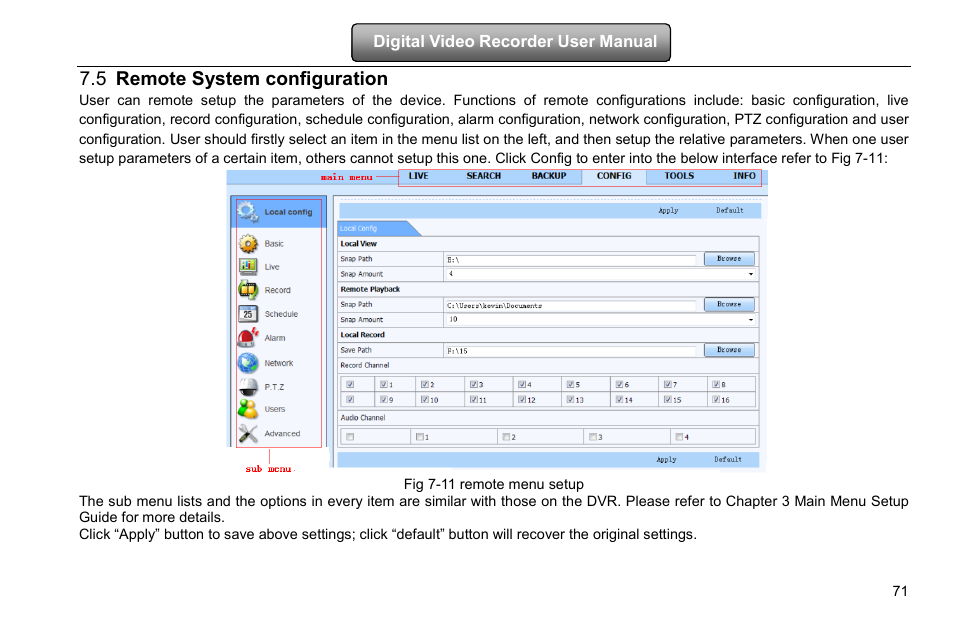The height and width of the screenshot is (636, 954).
Task: Browse for the Local Record save path
Action: 729,350
